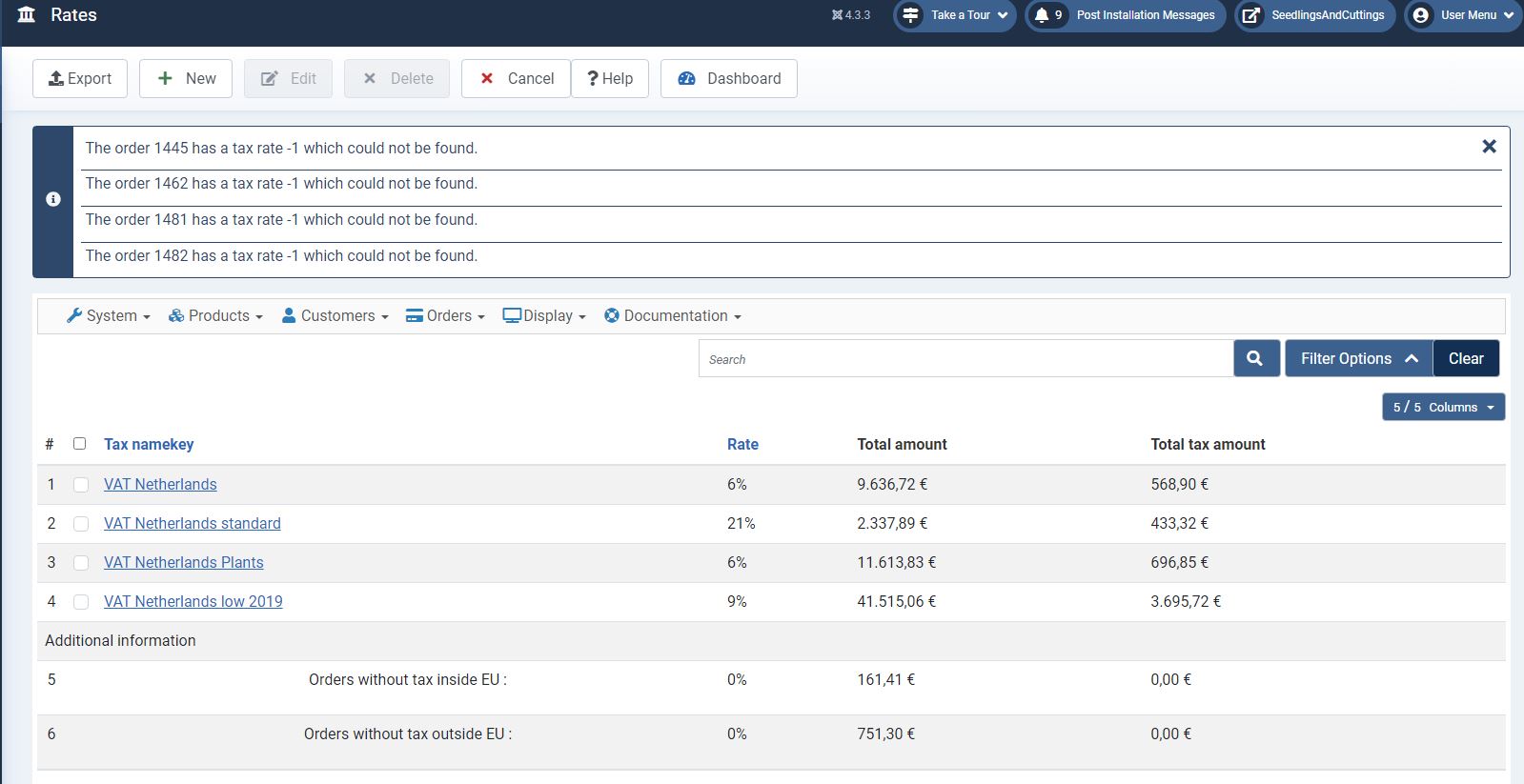Open the Orders menu
This screenshot has width=1524, height=784.
tap(445, 316)
